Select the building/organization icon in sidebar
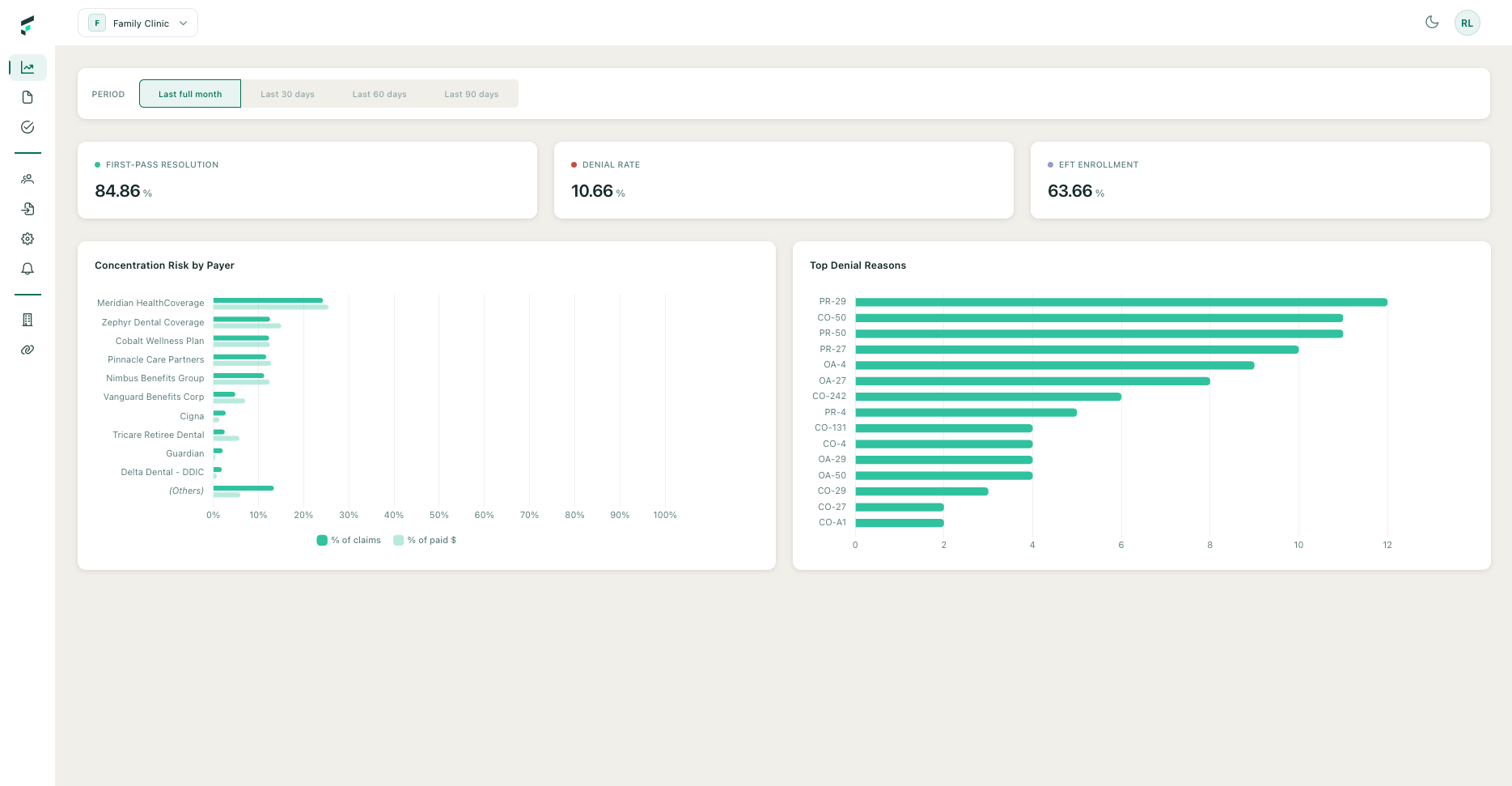 [27, 320]
